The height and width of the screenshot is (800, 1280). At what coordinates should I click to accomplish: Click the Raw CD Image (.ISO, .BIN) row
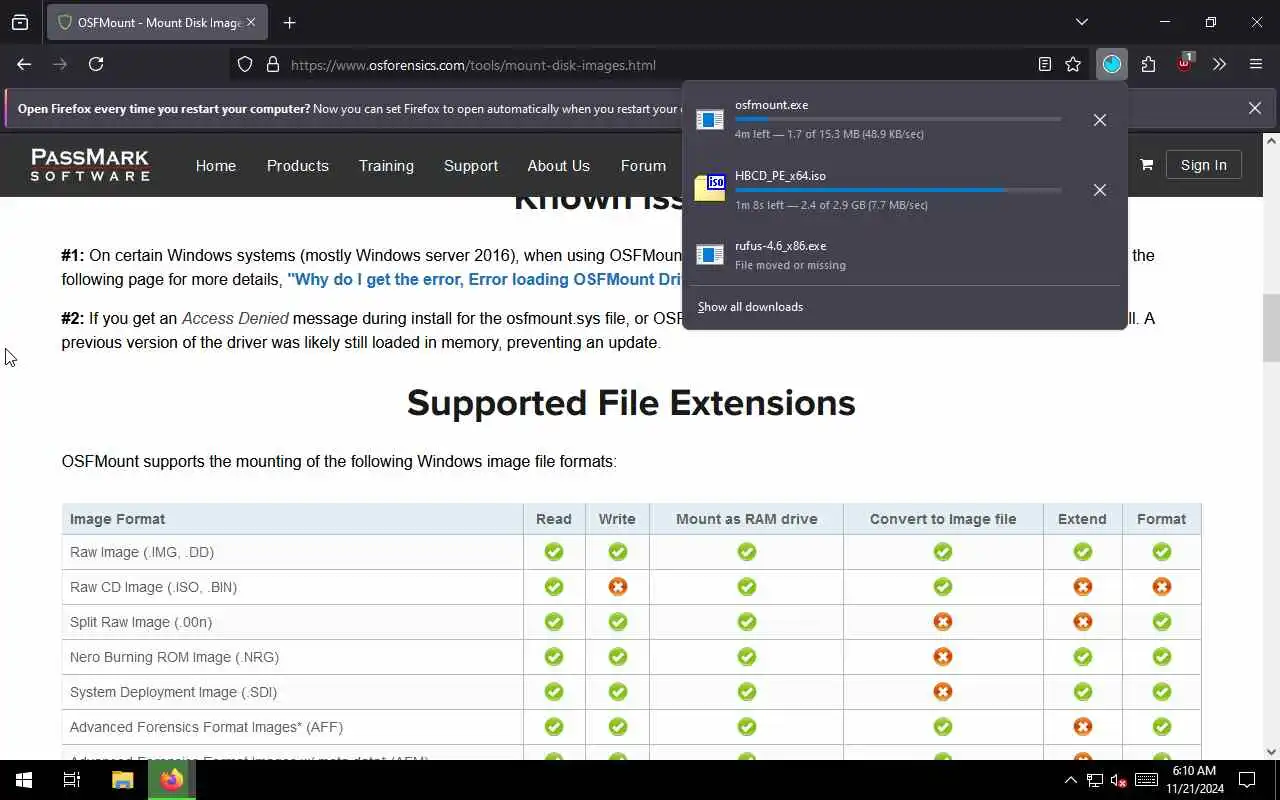pos(631,587)
